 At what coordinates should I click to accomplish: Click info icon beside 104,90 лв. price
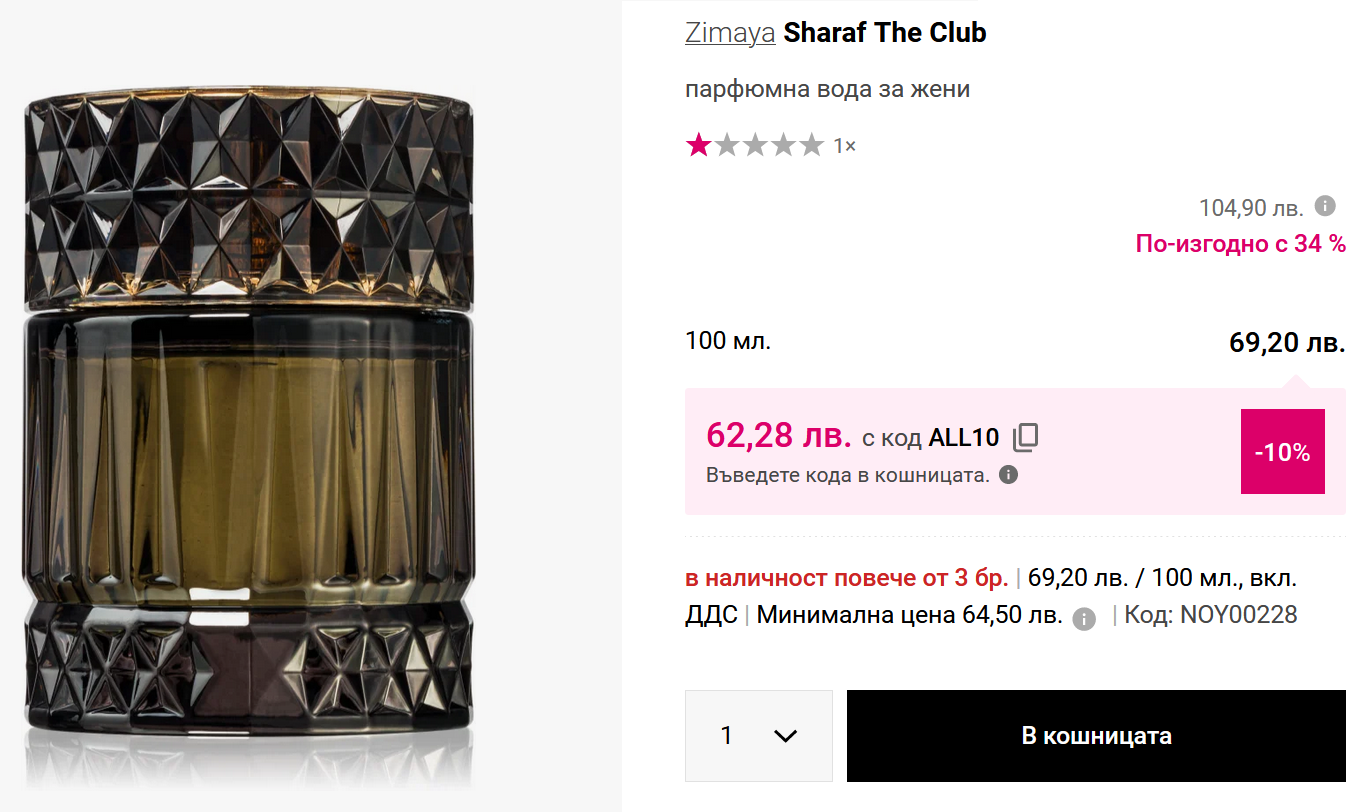[x=1325, y=206]
